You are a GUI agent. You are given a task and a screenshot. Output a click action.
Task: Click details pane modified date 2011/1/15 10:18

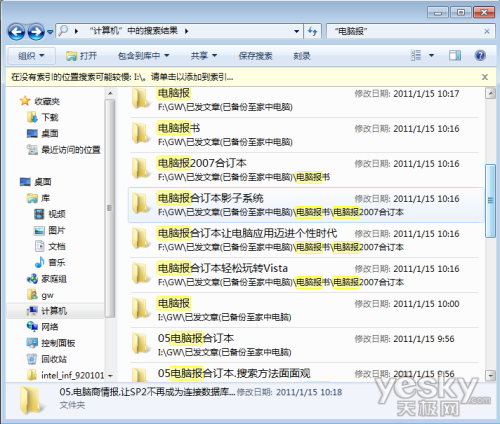pos(309,392)
